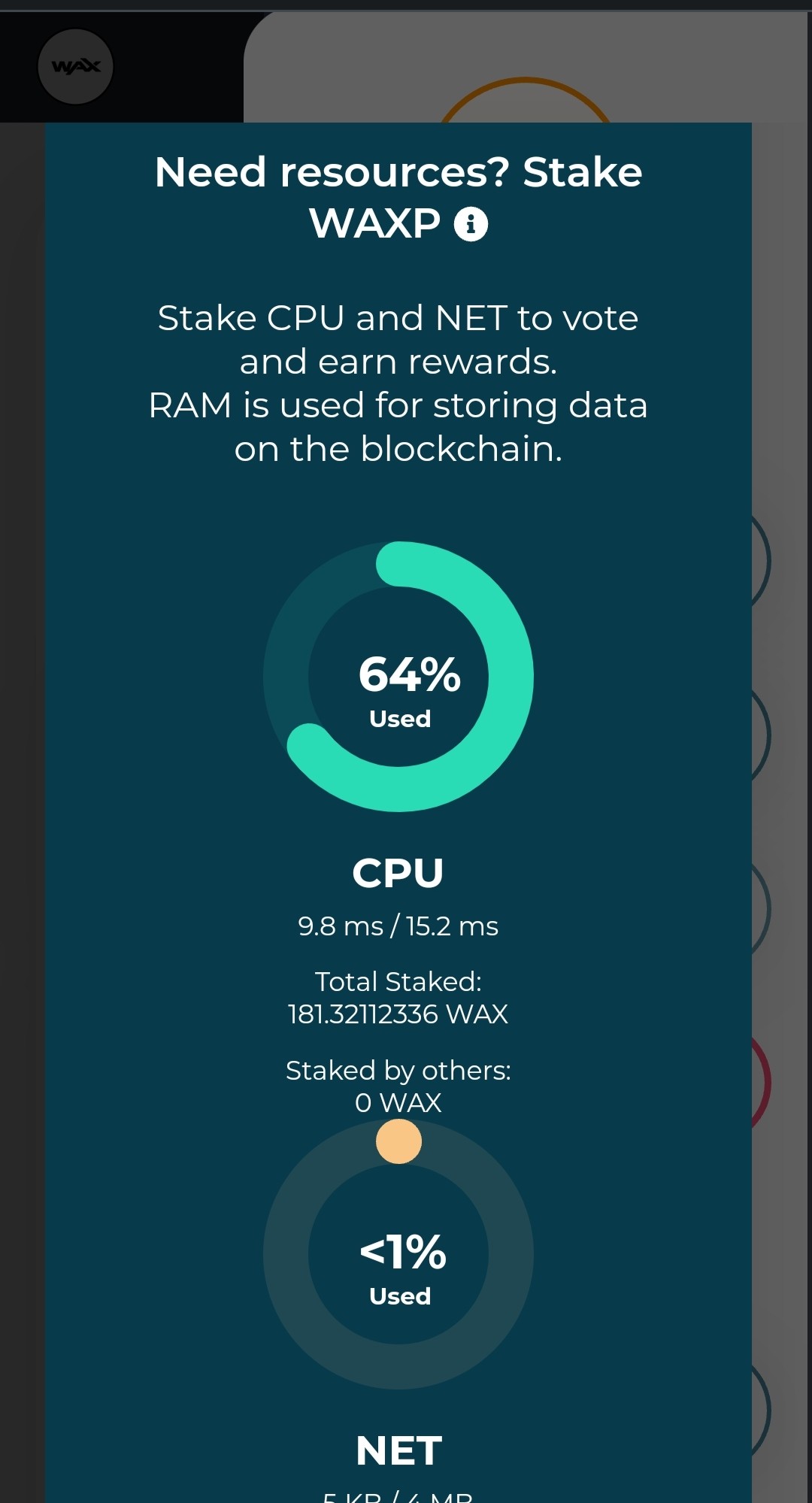Click the orange dot on the NET ring

click(x=398, y=1141)
